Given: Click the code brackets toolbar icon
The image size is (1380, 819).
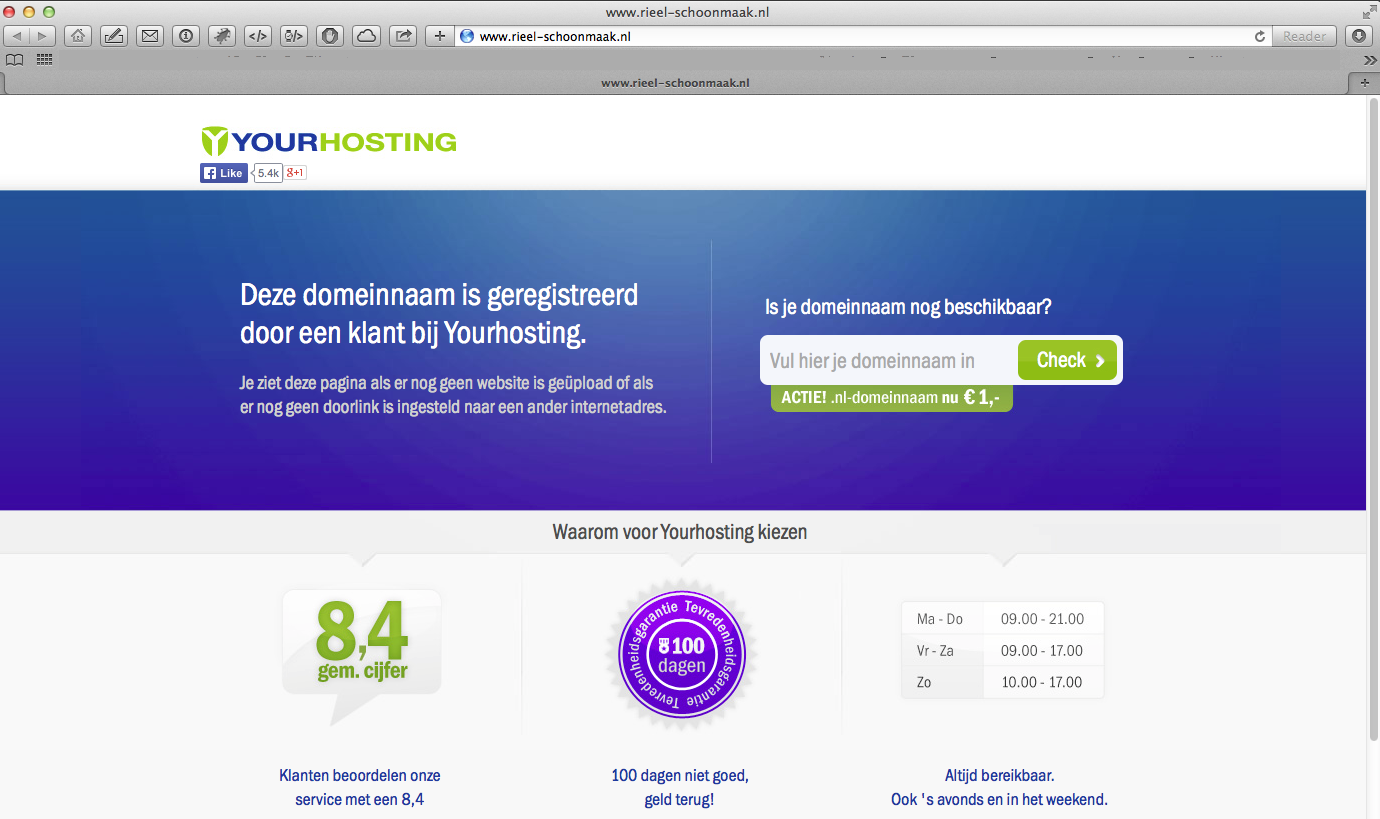Looking at the screenshot, I should pyautogui.click(x=258, y=36).
